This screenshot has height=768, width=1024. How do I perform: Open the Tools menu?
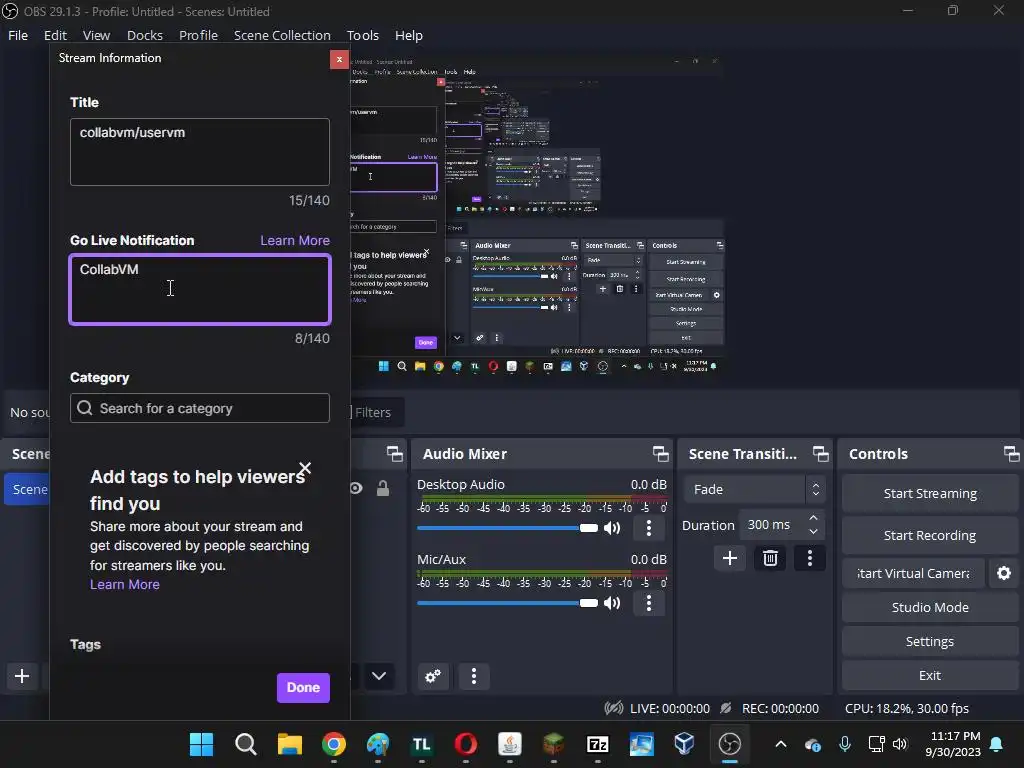click(362, 35)
